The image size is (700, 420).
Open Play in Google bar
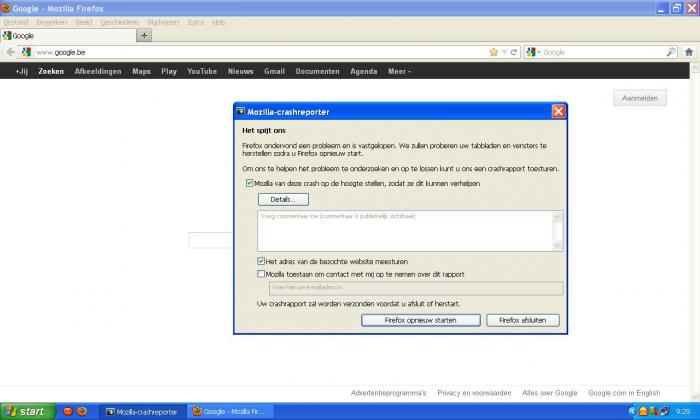pyautogui.click(x=169, y=71)
